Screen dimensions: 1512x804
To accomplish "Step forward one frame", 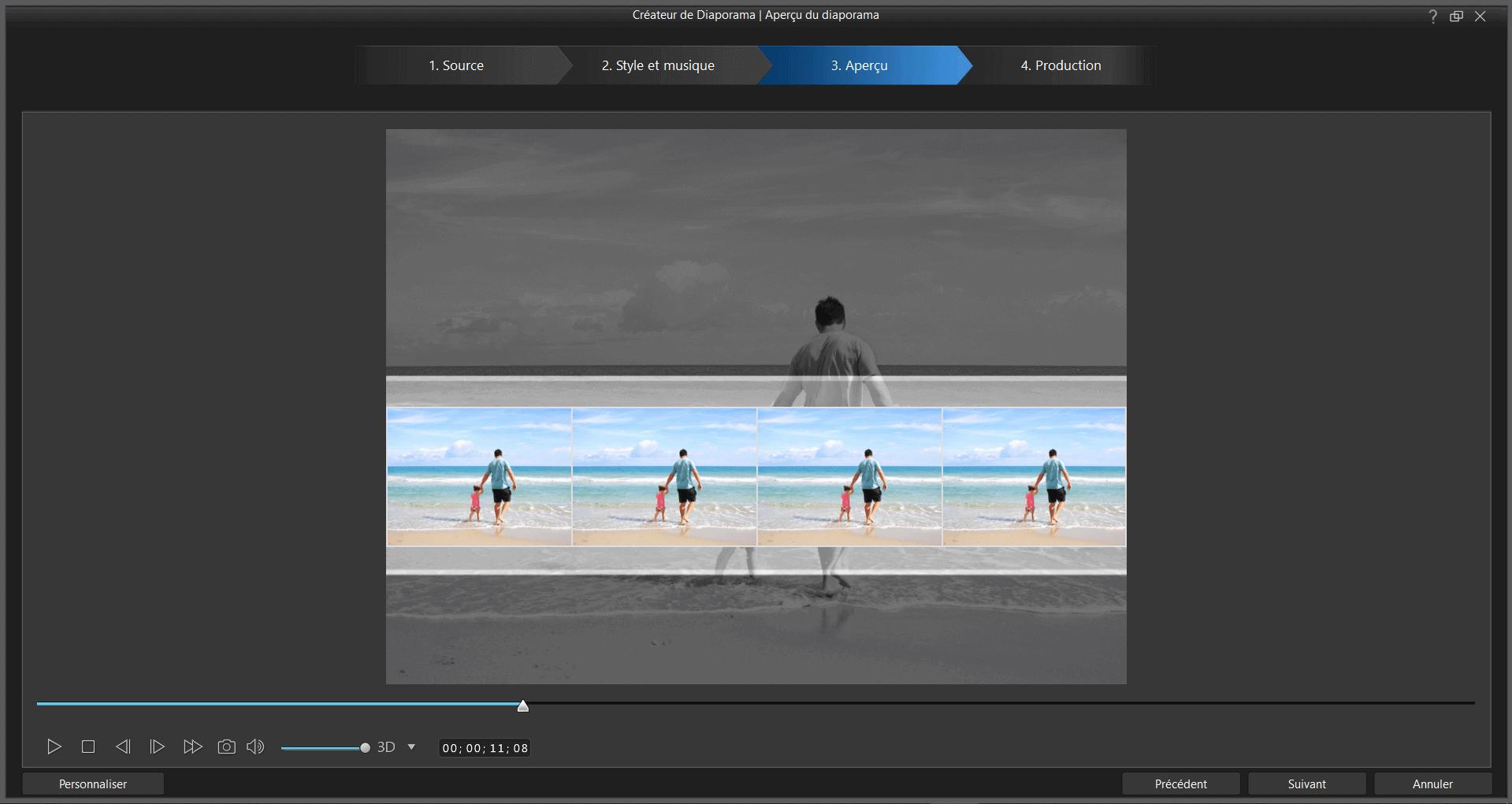I will click(x=157, y=747).
